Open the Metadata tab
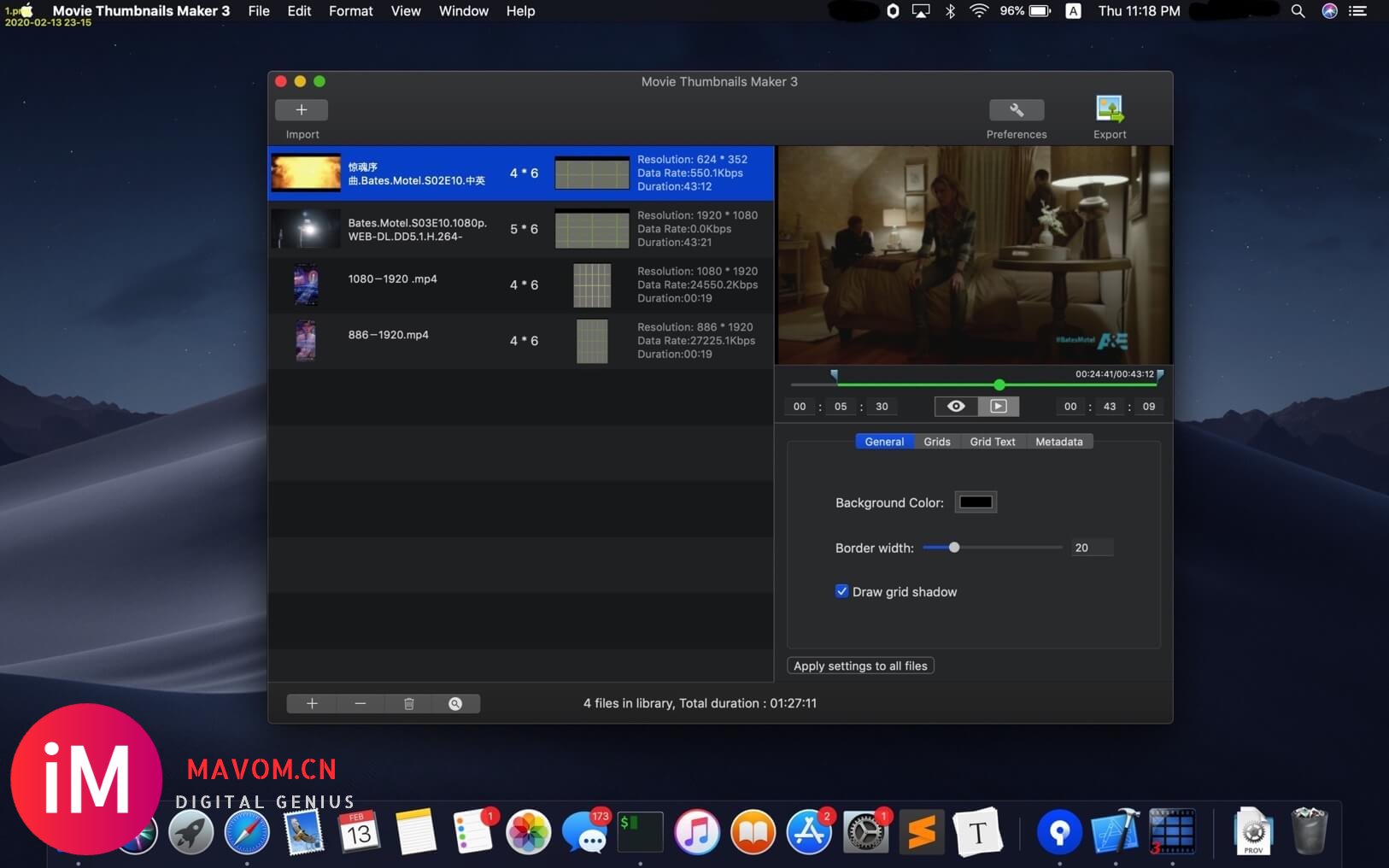The width and height of the screenshot is (1389, 868). point(1059,442)
